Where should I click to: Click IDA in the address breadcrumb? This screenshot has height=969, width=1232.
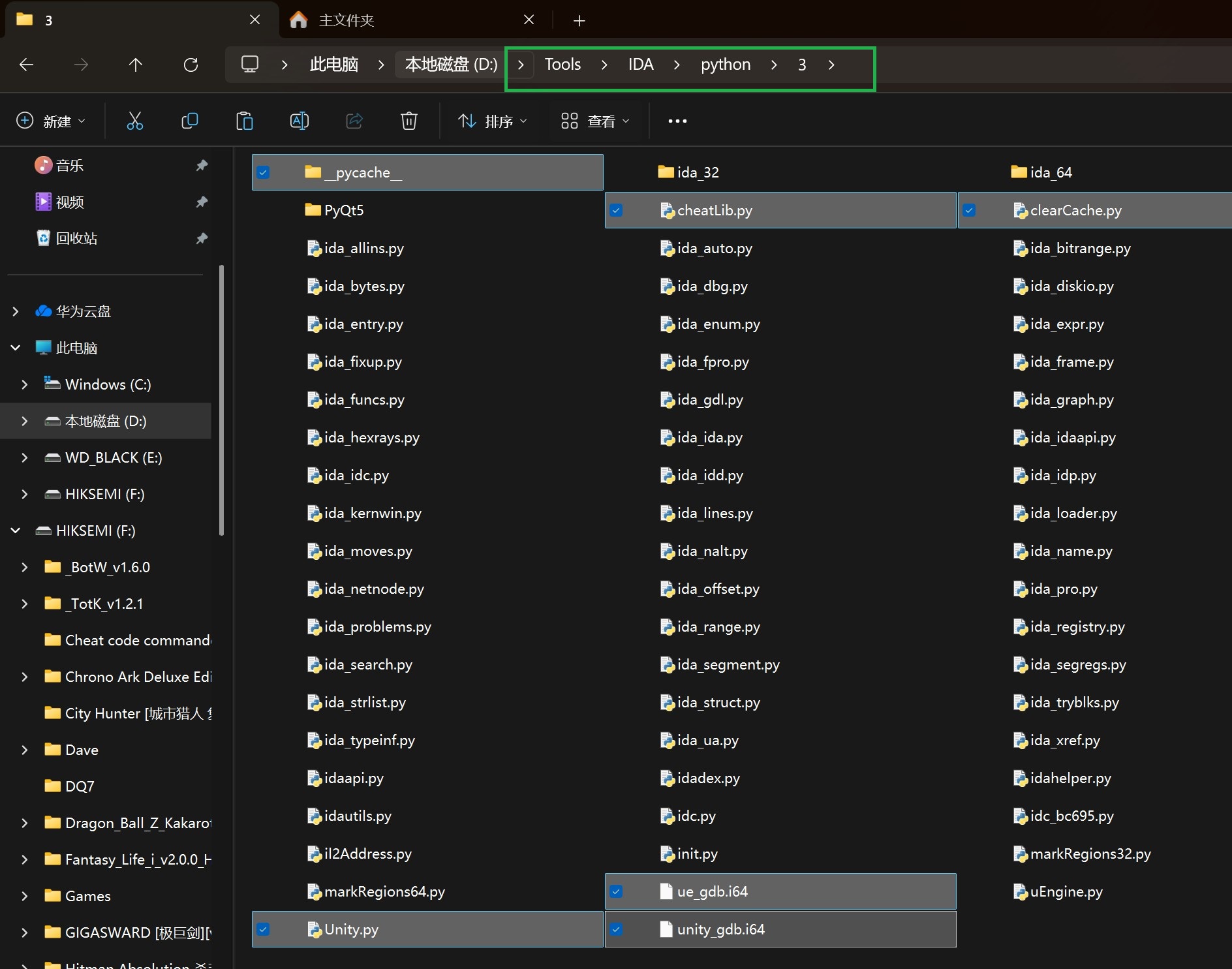pyautogui.click(x=641, y=65)
